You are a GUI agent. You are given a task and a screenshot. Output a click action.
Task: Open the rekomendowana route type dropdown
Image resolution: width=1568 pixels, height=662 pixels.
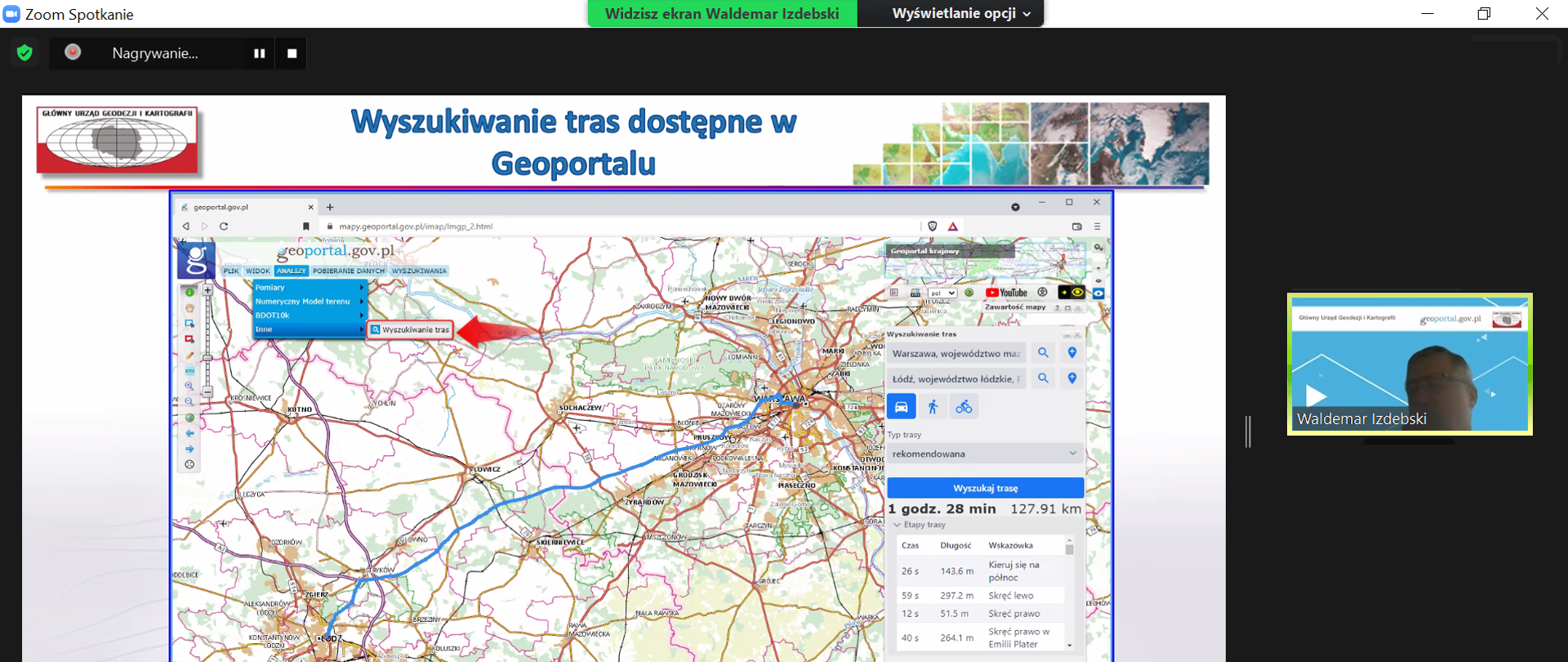click(x=984, y=454)
